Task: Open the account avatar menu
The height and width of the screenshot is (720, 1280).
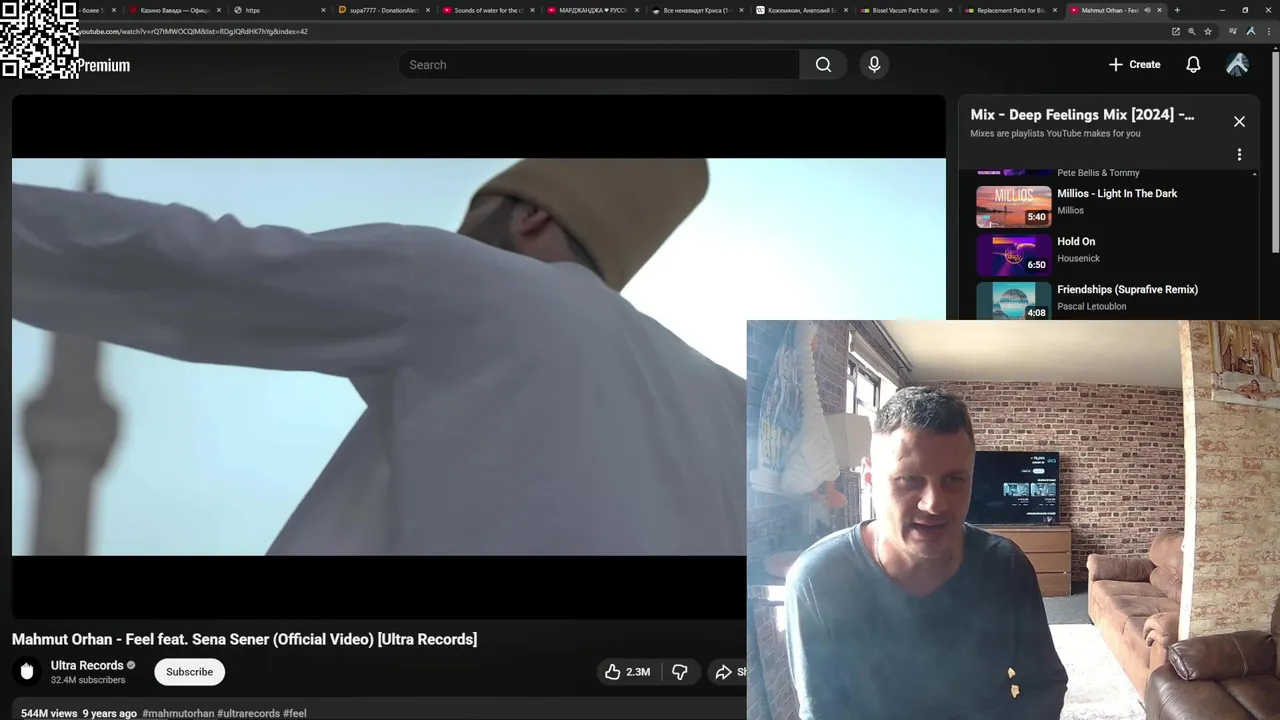Action: tap(1237, 65)
